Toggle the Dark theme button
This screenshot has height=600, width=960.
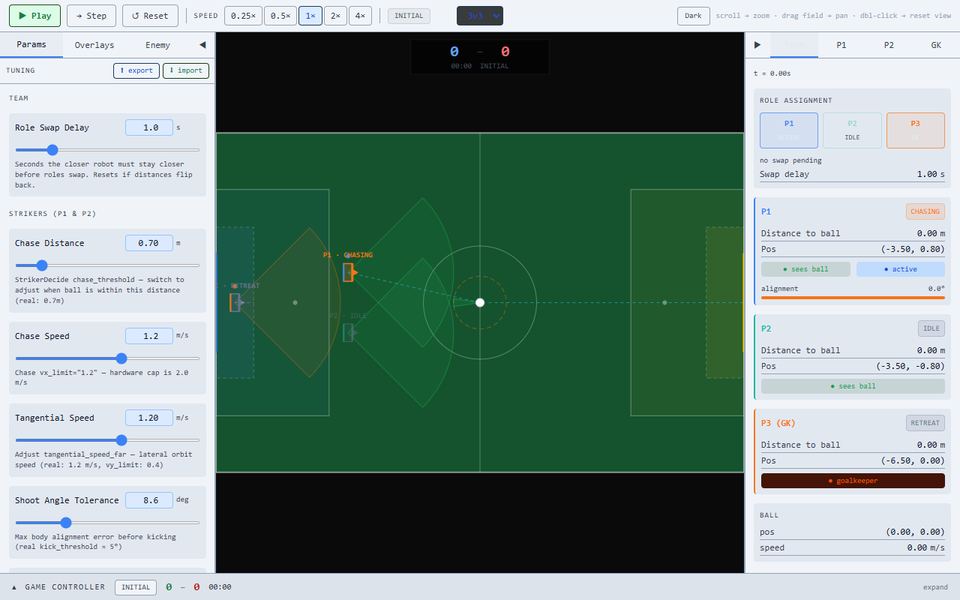pyautogui.click(x=693, y=15)
